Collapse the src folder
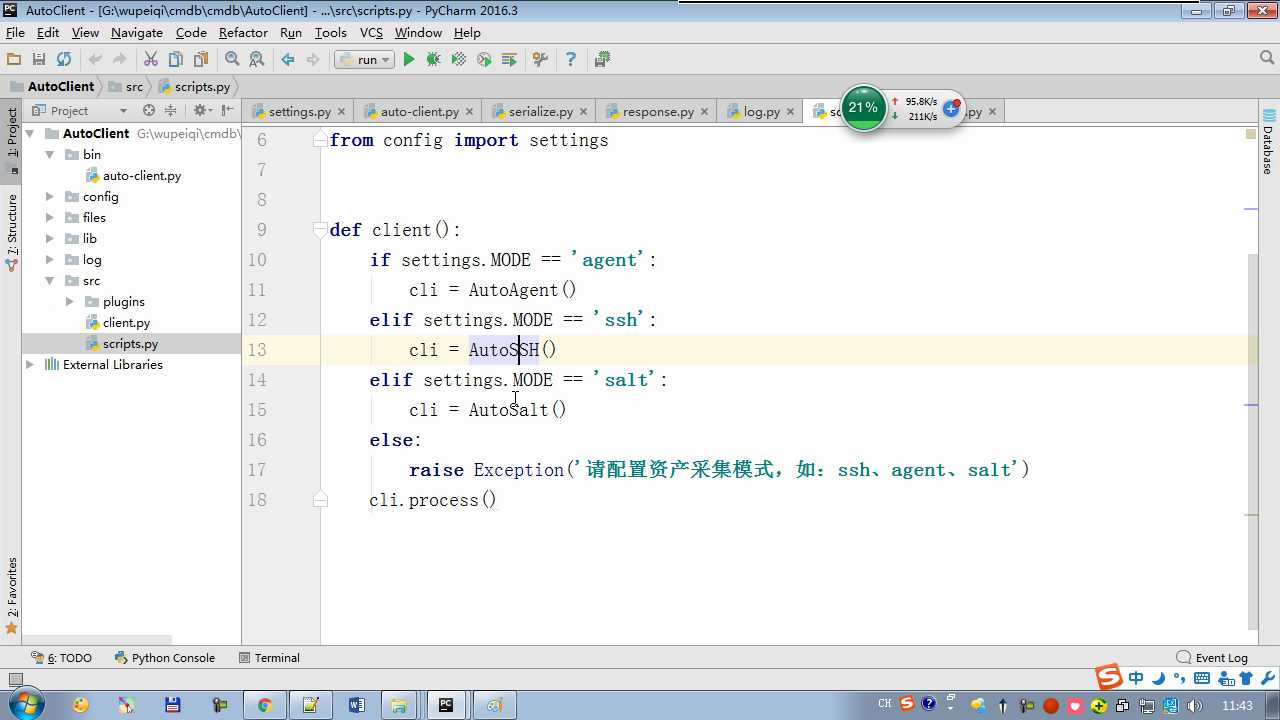Viewport: 1280px width, 720px height. pos(50,280)
